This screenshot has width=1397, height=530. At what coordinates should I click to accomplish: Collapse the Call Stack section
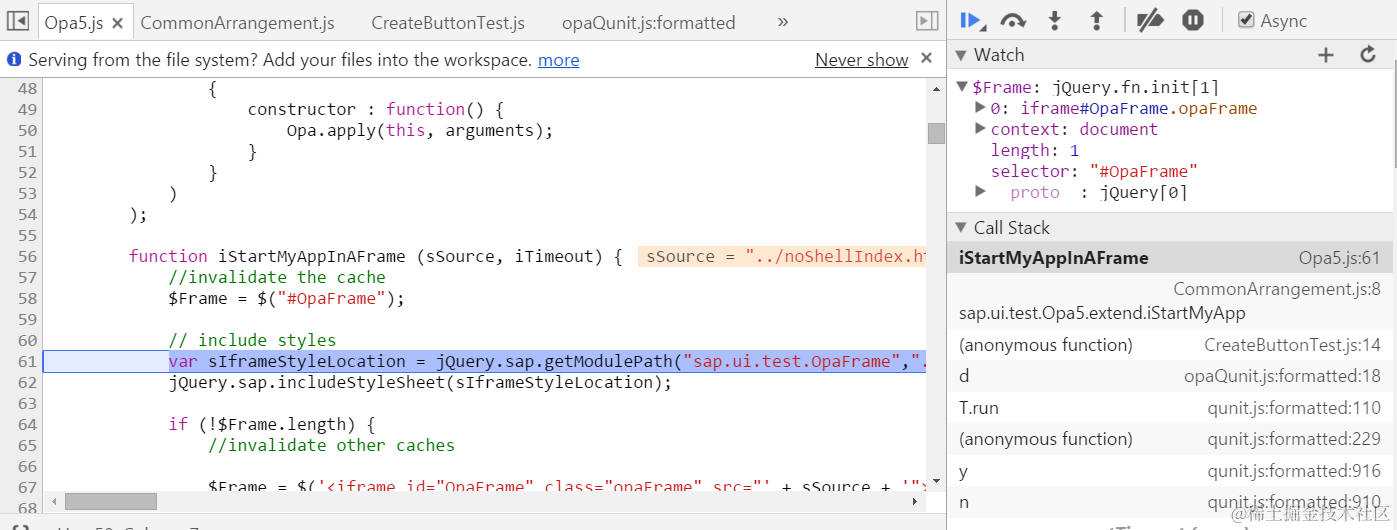click(962, 228)
